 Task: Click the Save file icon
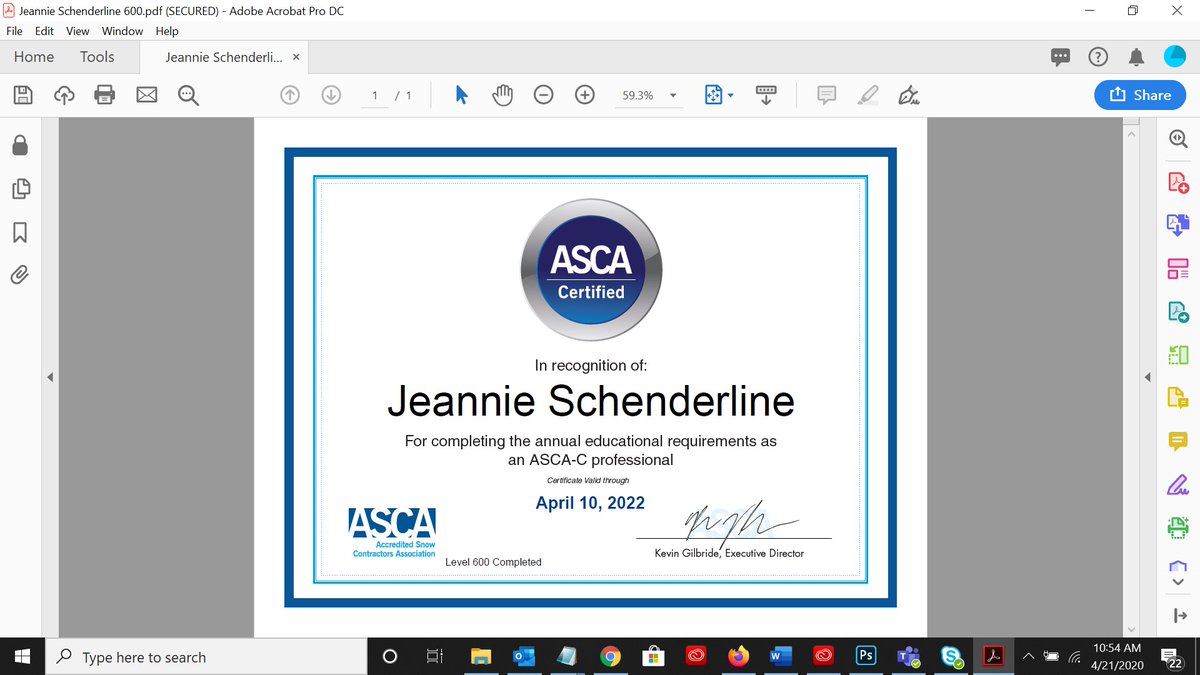point(21,95)
